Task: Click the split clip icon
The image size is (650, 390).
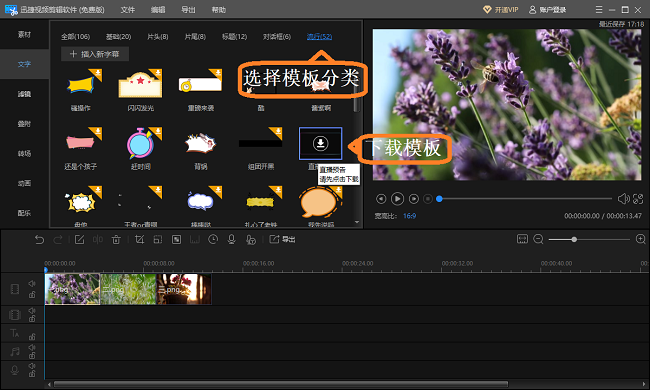Action: click(98, 240)
